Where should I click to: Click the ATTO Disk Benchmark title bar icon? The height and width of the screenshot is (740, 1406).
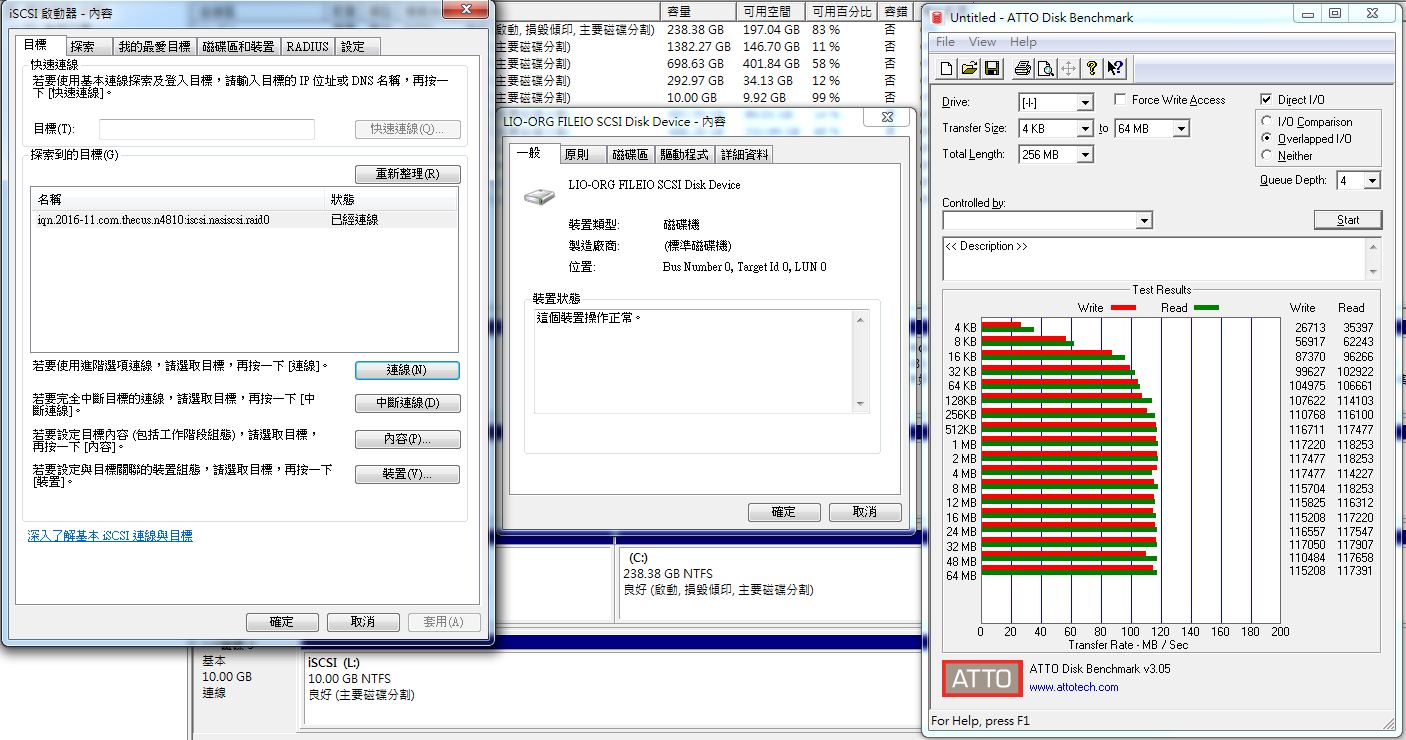pos(937,17)
